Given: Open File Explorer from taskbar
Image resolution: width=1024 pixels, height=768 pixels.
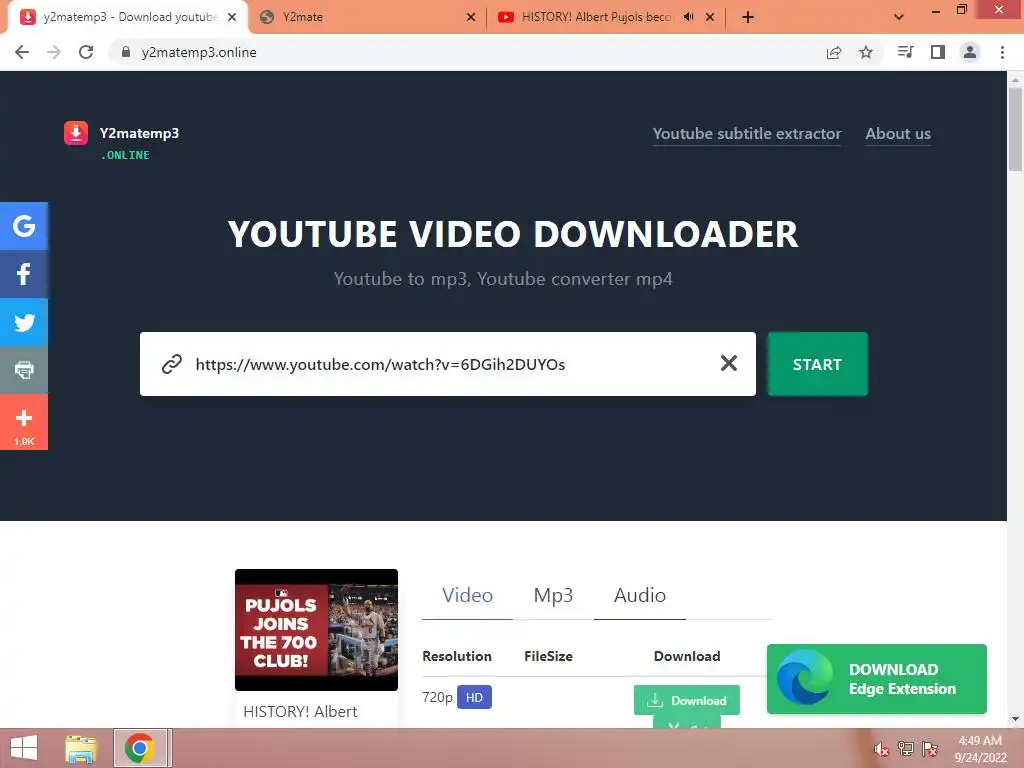Looking at the screenshot, I should [x=81, y=748].
